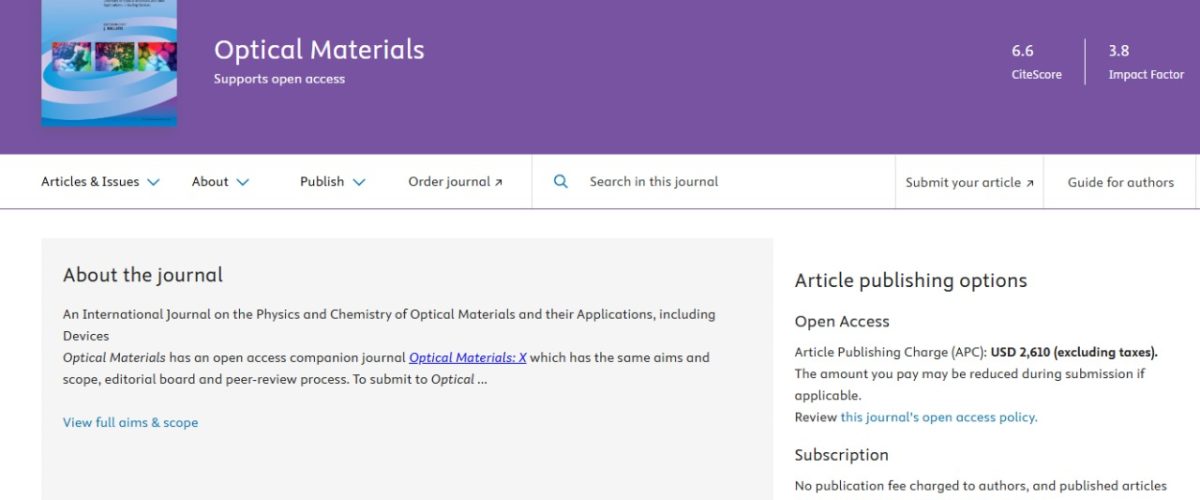The height and width of the screenshot is (500, 1200).
Task: Click the Open Access heading
Action: (x=842, y=322)
